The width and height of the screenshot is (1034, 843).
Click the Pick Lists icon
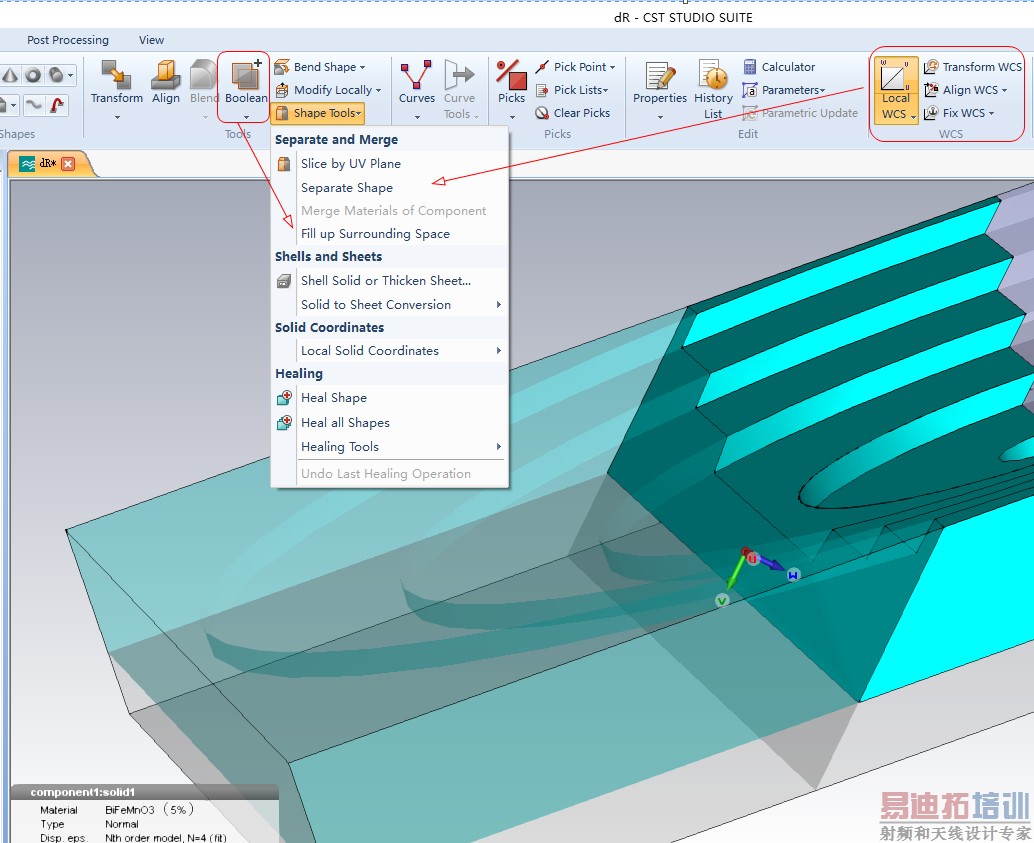[542, 90]
